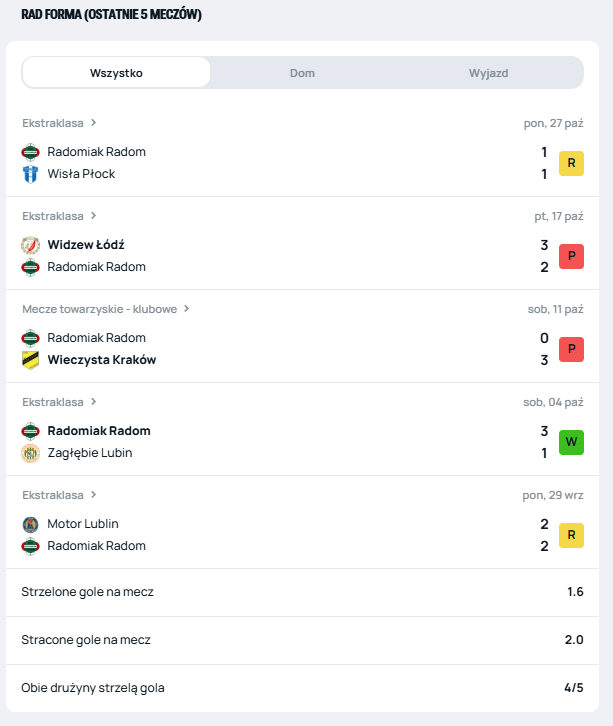Click Radomiak crest in the Wisła Płock match

click(30, 152)
